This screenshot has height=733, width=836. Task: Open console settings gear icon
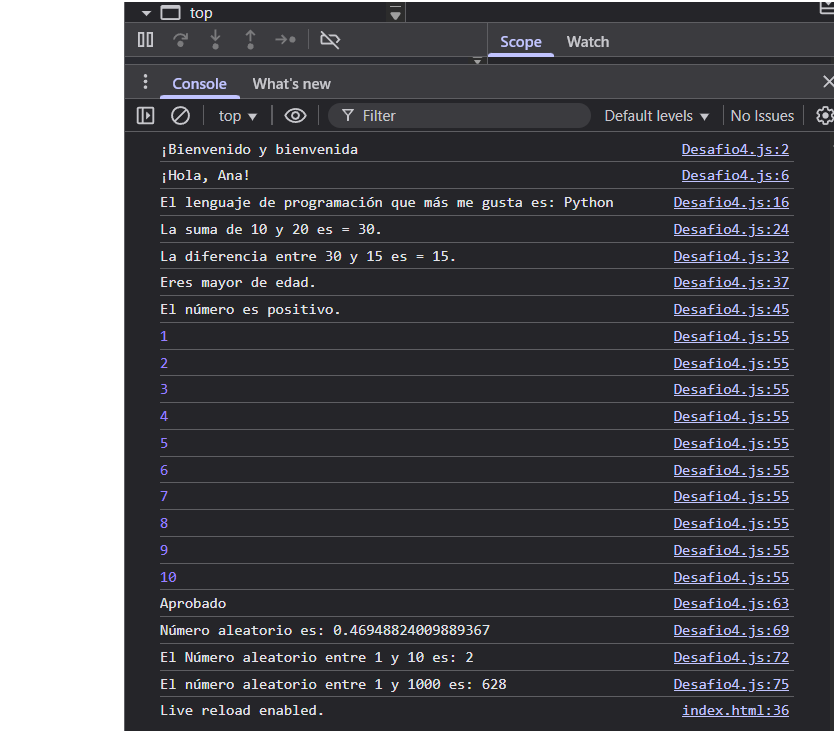pyautogui.click(x=825, y=116)
